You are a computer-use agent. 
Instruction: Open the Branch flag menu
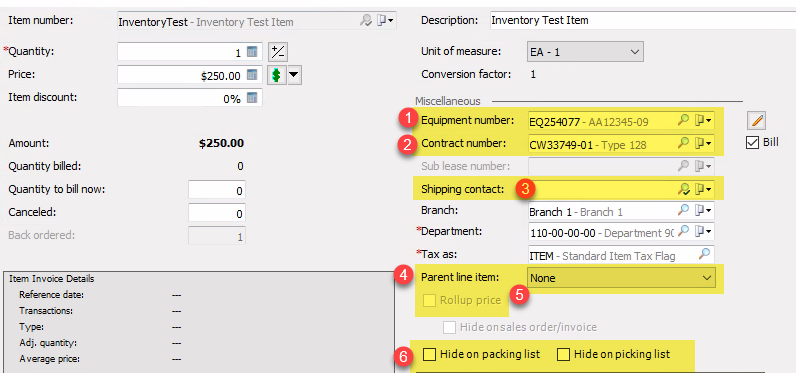tap(704, 210)
